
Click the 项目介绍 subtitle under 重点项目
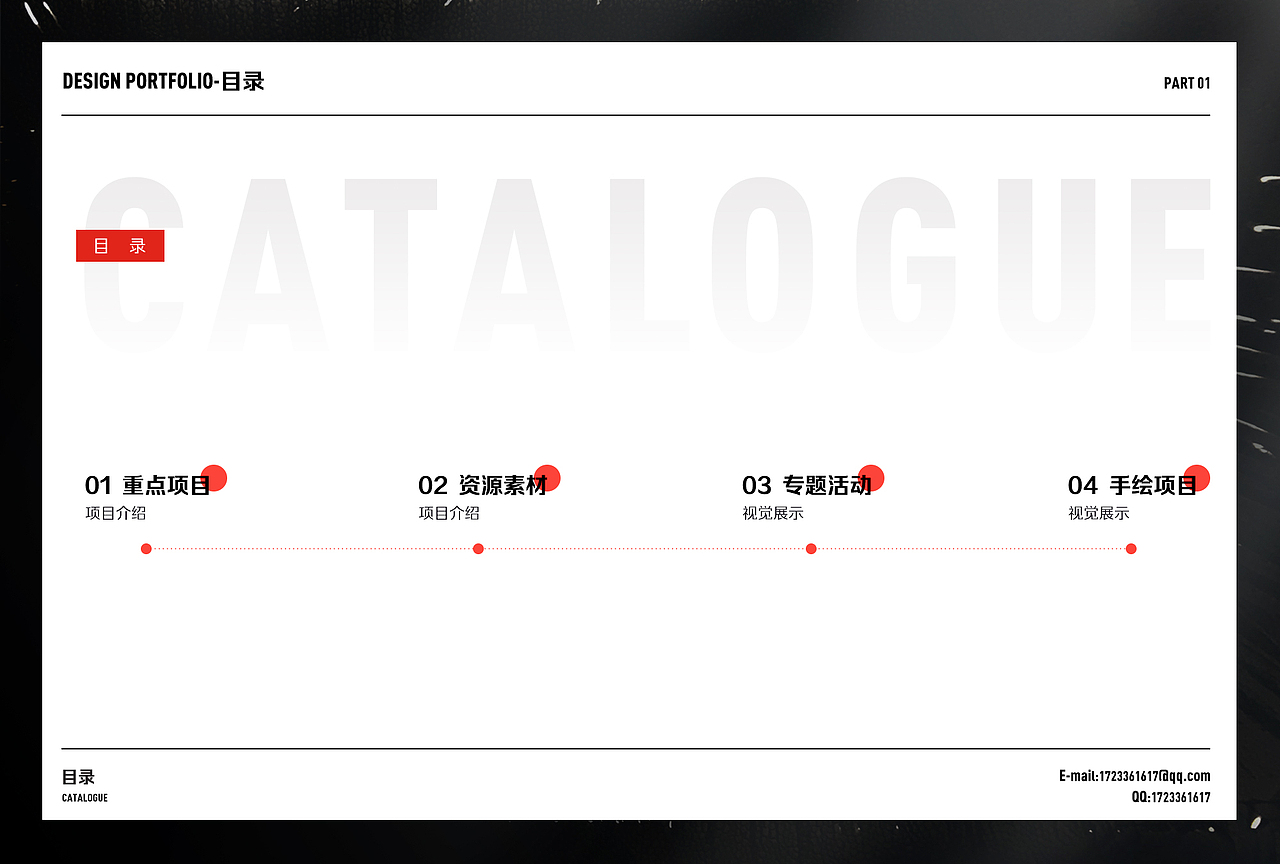point(116,513)
